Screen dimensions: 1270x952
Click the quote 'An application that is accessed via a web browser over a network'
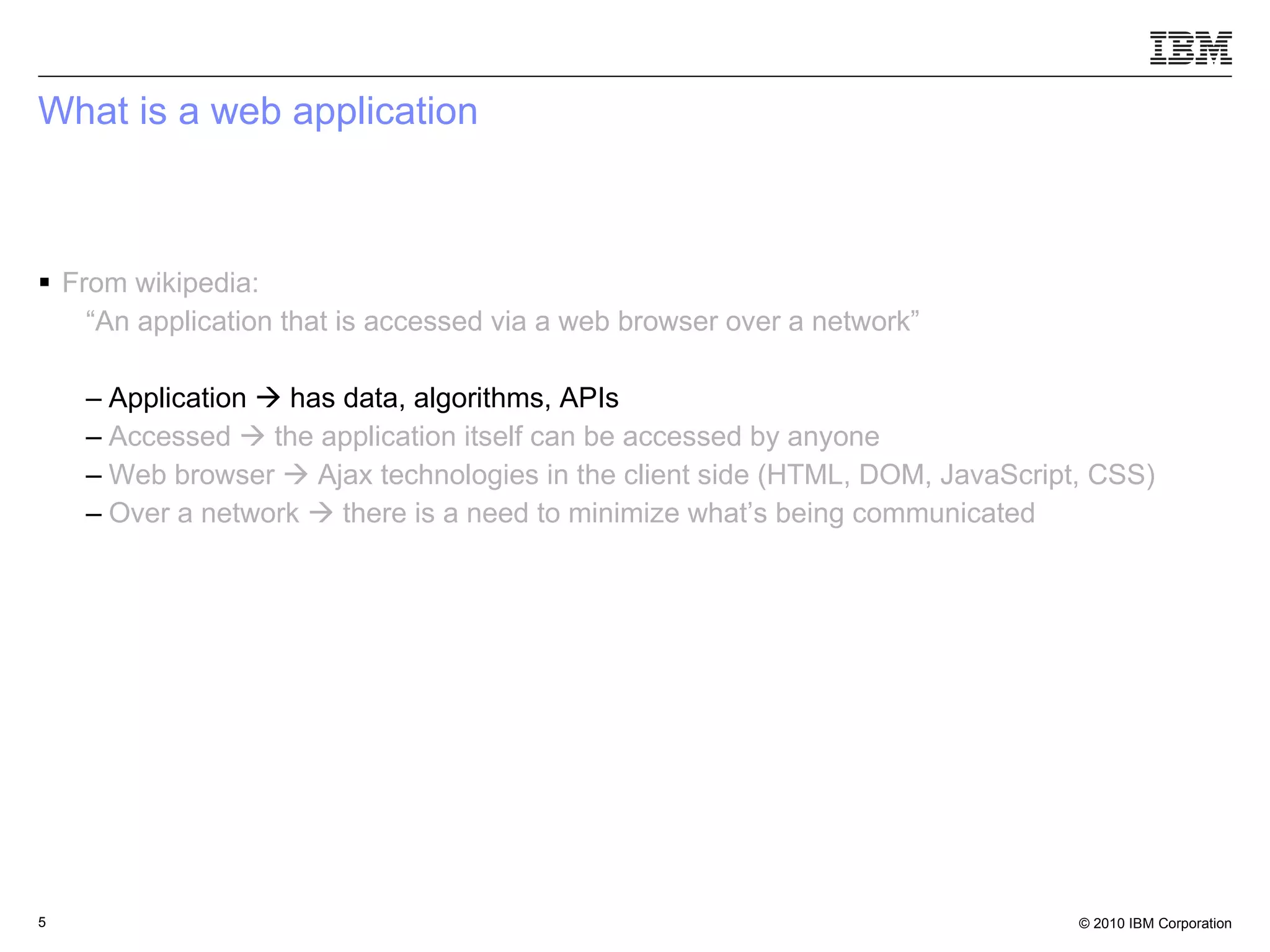pyautogui.click(x=502, y=322)
